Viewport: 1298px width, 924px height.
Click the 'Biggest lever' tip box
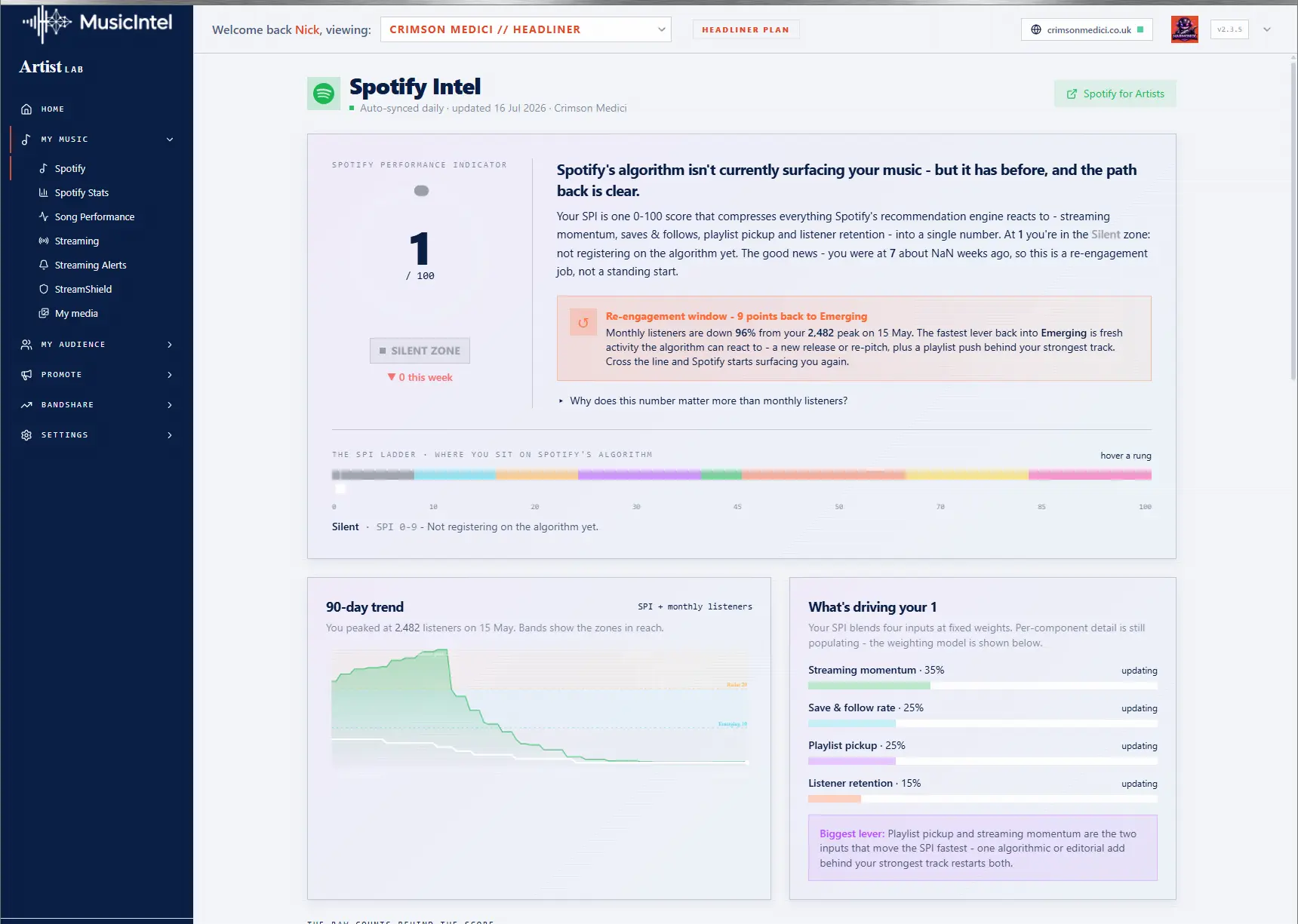983,848
